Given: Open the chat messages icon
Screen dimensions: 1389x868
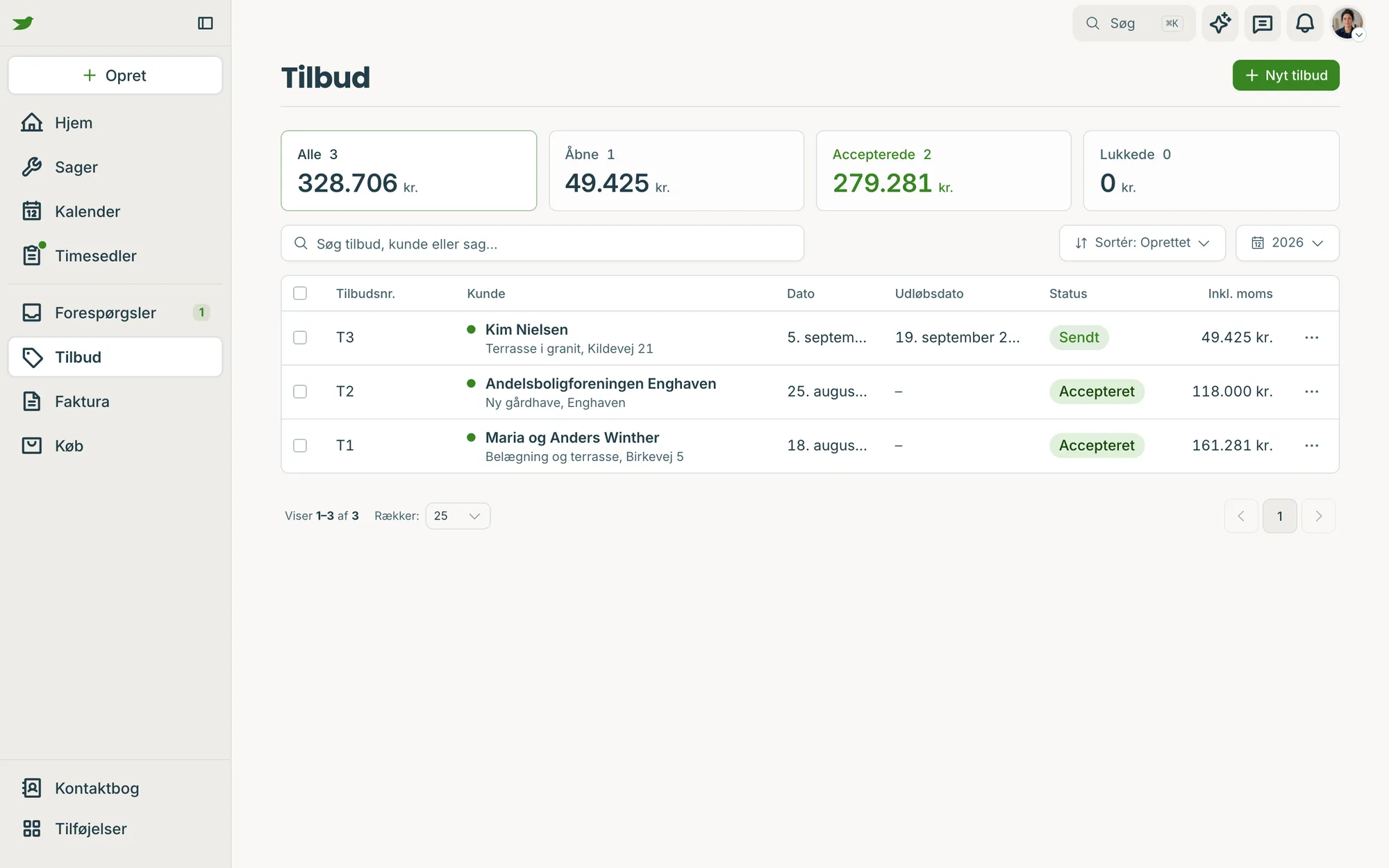Looking at the screenshot, I should (1262, 23).
